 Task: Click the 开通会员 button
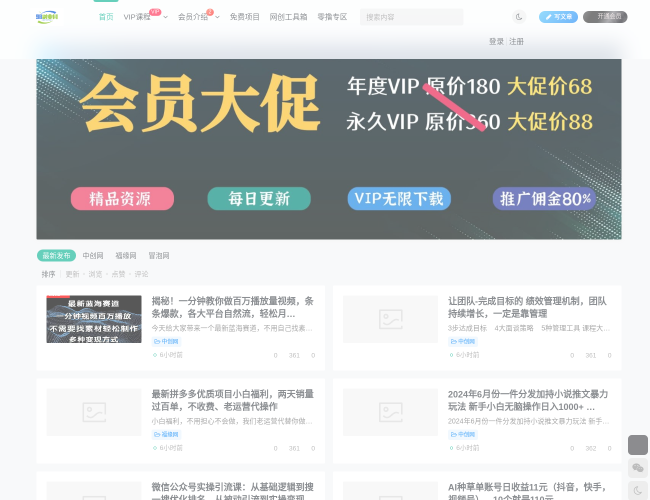click(605, 17)
